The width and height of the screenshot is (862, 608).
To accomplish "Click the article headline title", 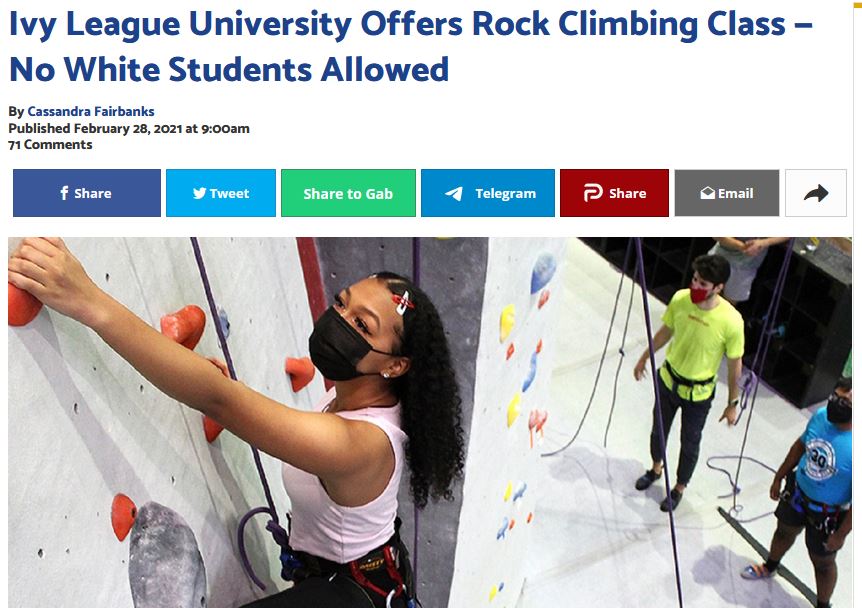I will (411, 47).
